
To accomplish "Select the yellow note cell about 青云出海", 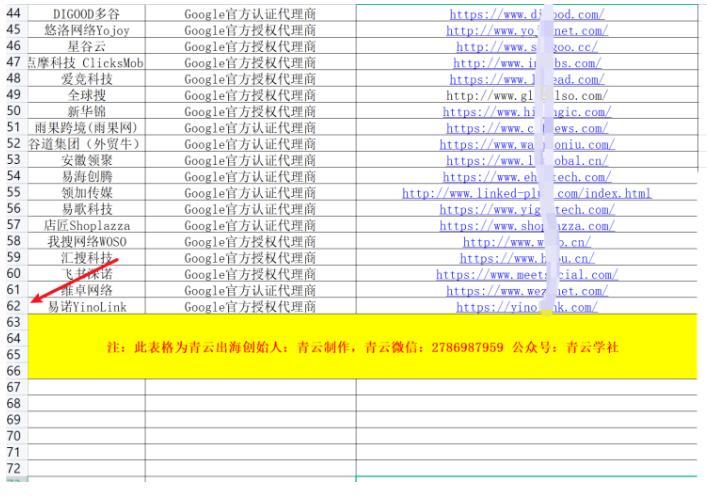I will 363,347.
